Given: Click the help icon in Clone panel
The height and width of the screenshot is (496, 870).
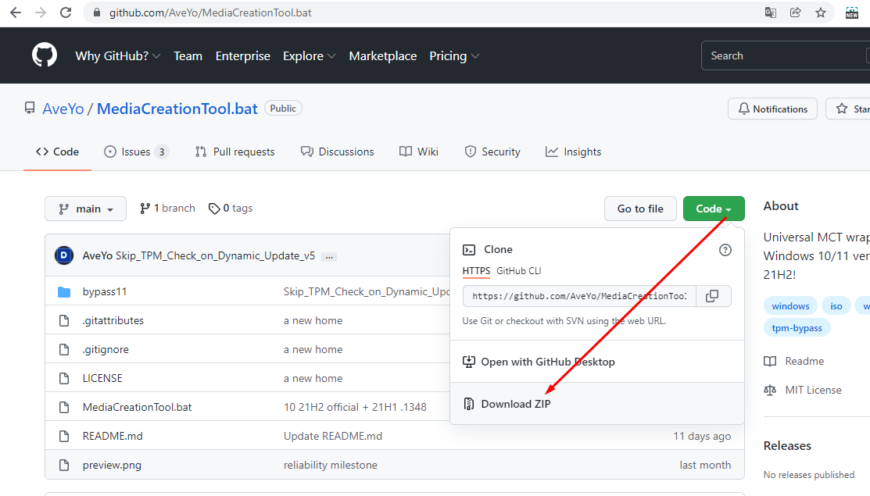Looking at the screenshot, I should click(725, 250).
